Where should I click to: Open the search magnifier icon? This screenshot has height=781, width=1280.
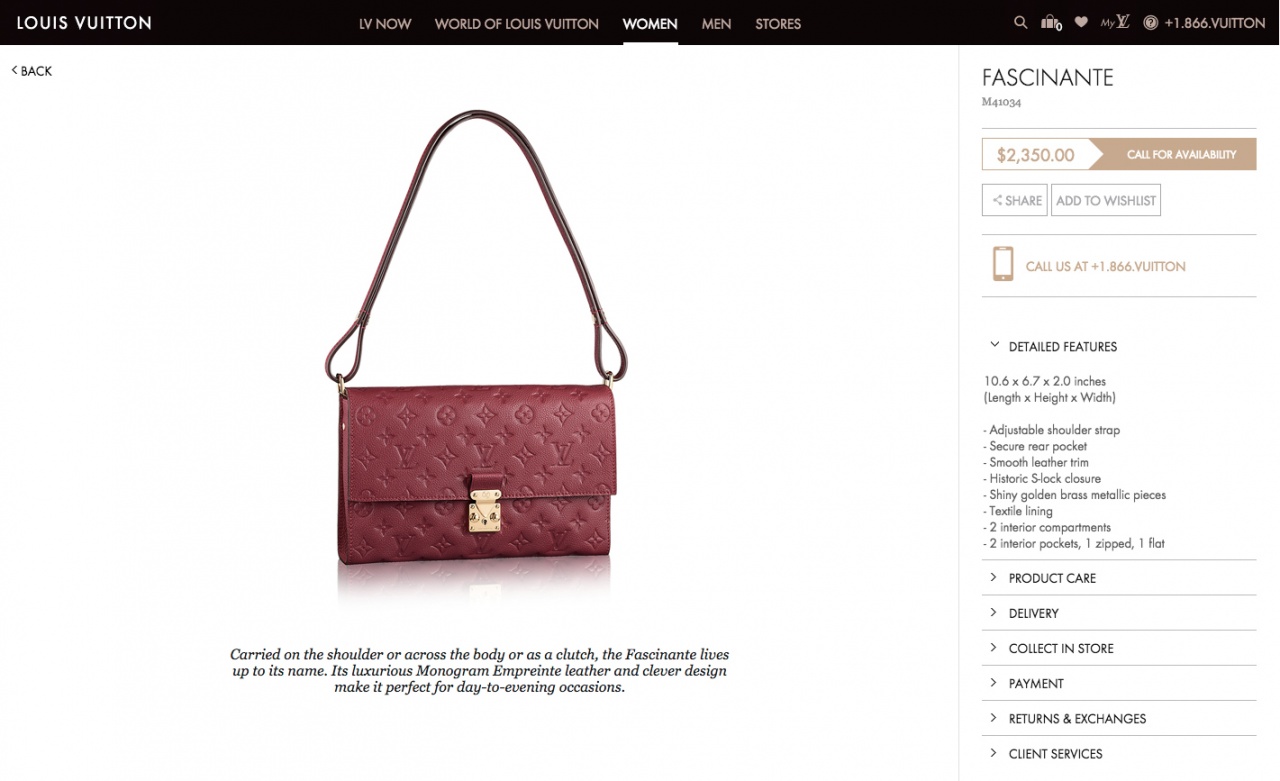[1020, 22]
